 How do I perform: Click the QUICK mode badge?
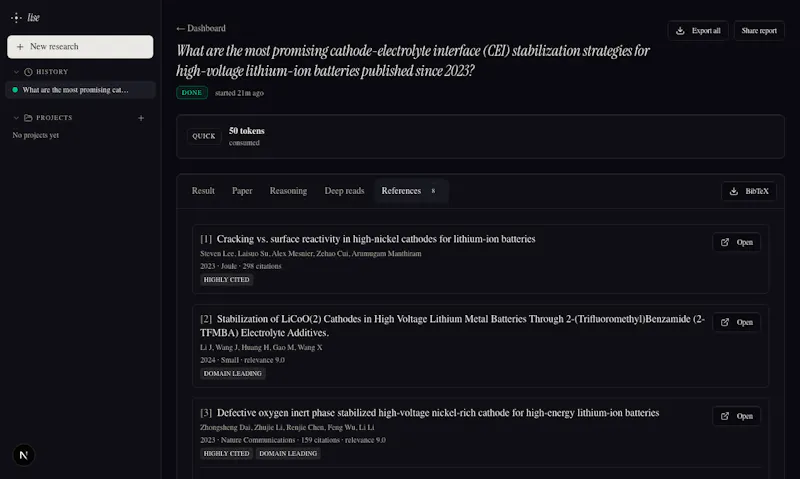[x=204, y=136]
